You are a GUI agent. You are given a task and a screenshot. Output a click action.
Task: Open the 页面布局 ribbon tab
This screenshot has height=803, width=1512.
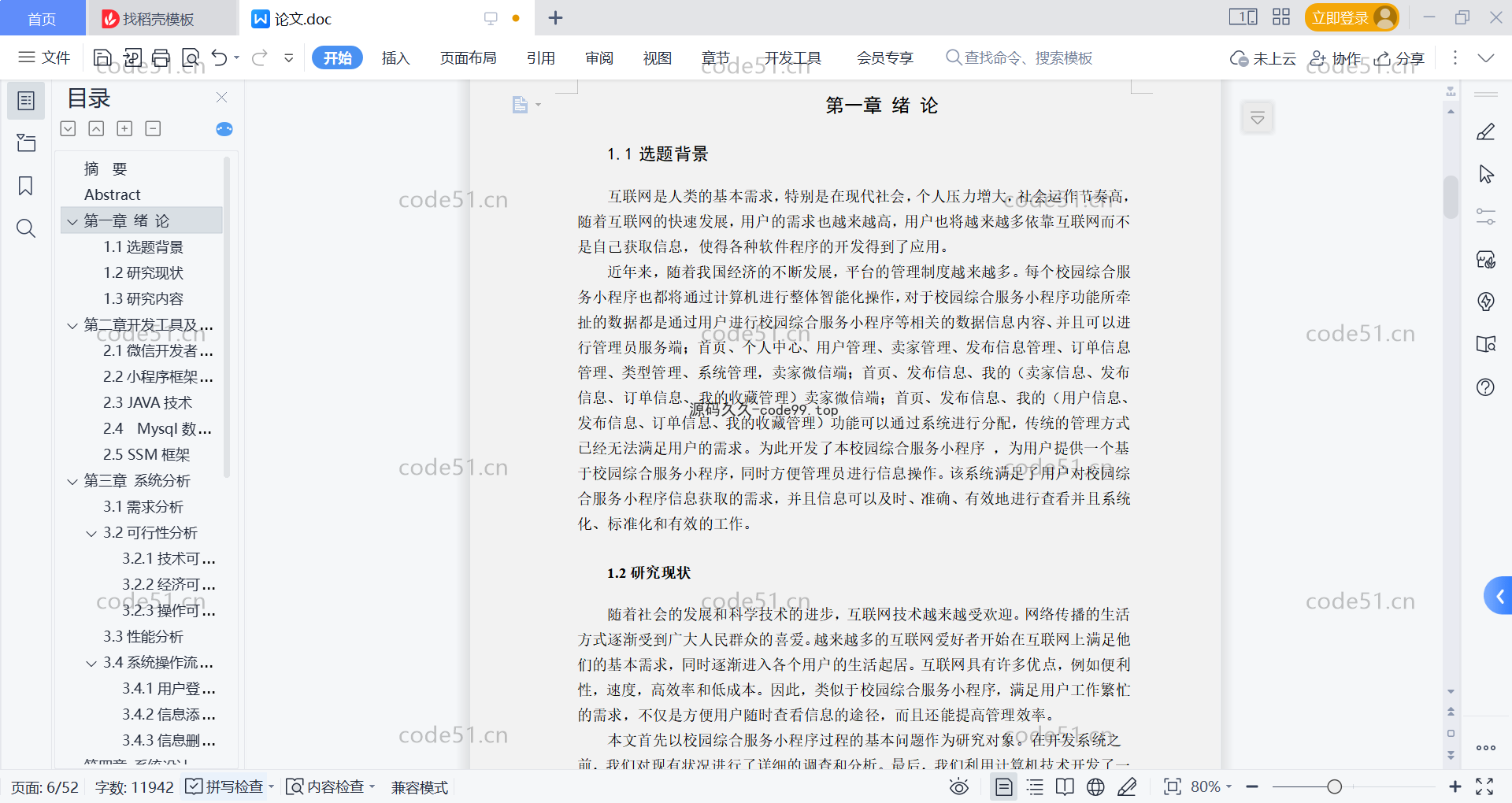[x=468, y=57]
